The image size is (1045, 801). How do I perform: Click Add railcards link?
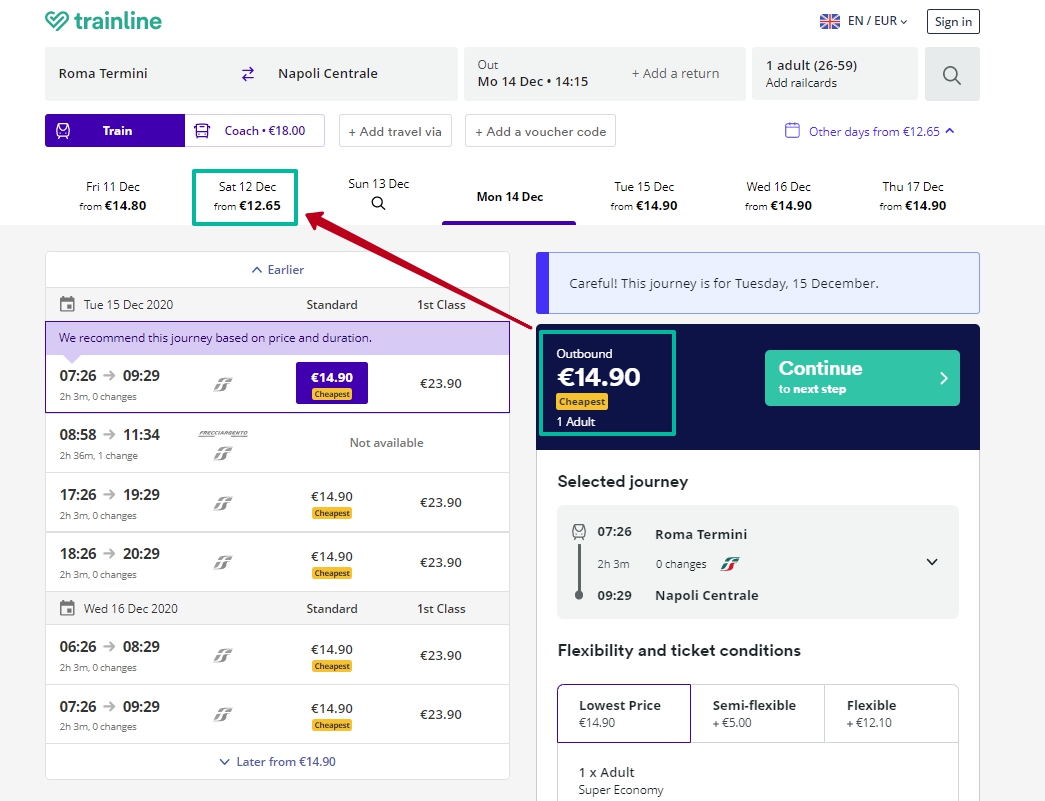801,83
